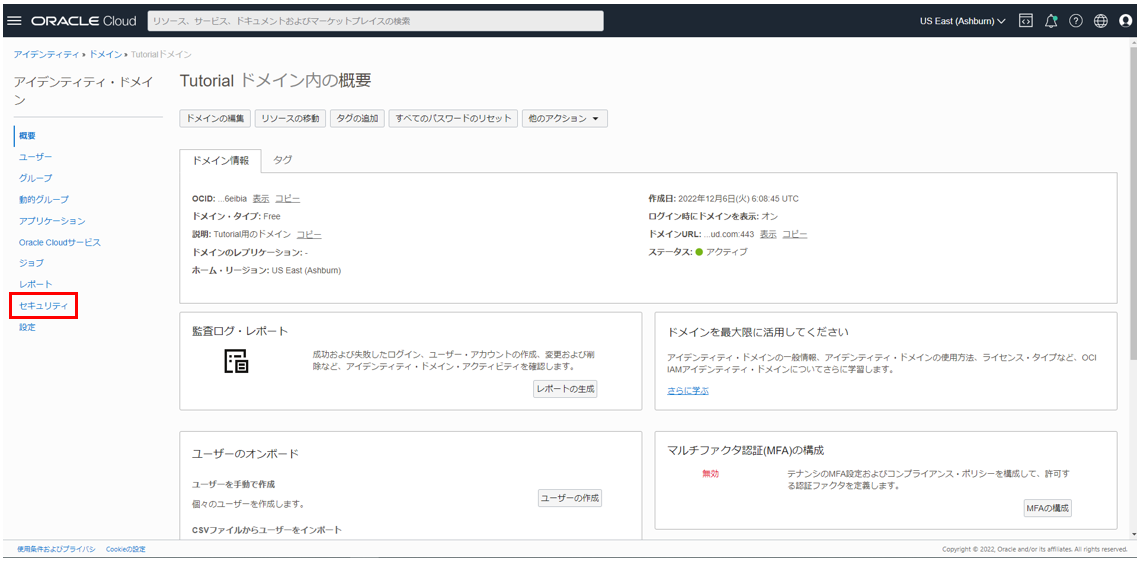
Task: Copy the OCID via コピー link
Action: [287, 199]
